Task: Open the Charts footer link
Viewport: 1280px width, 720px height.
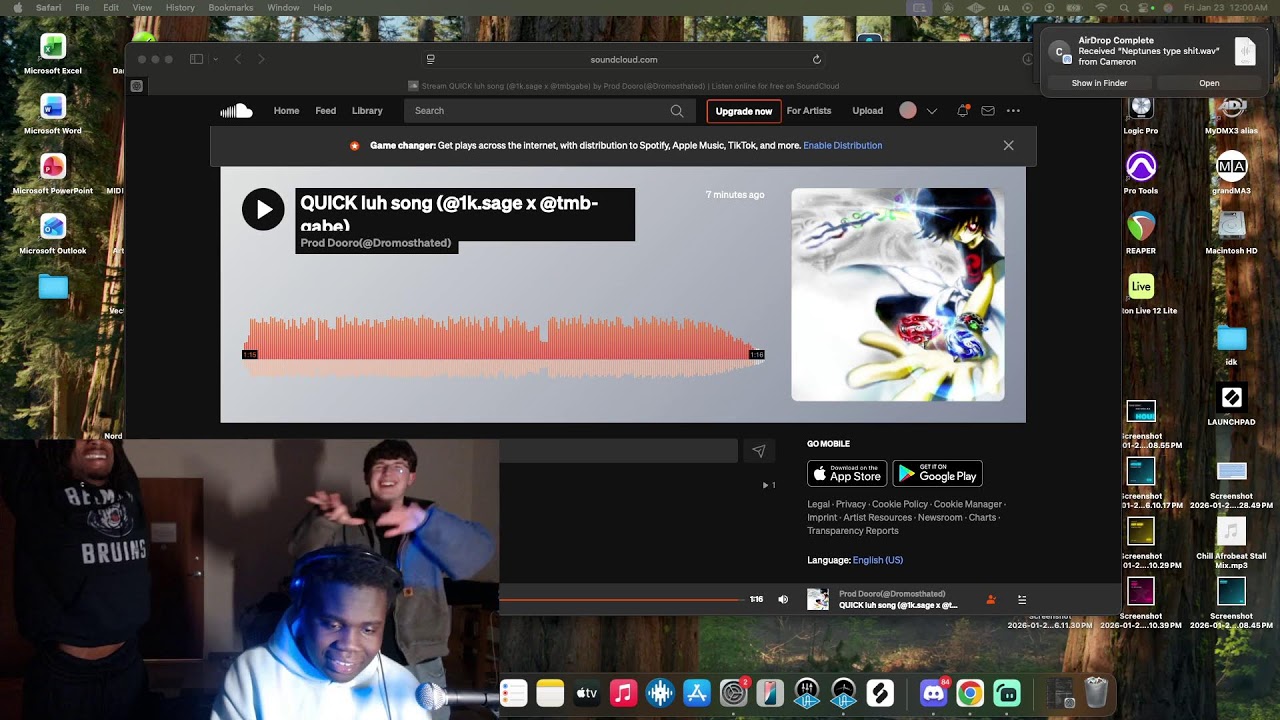Action: pos(982,517)
